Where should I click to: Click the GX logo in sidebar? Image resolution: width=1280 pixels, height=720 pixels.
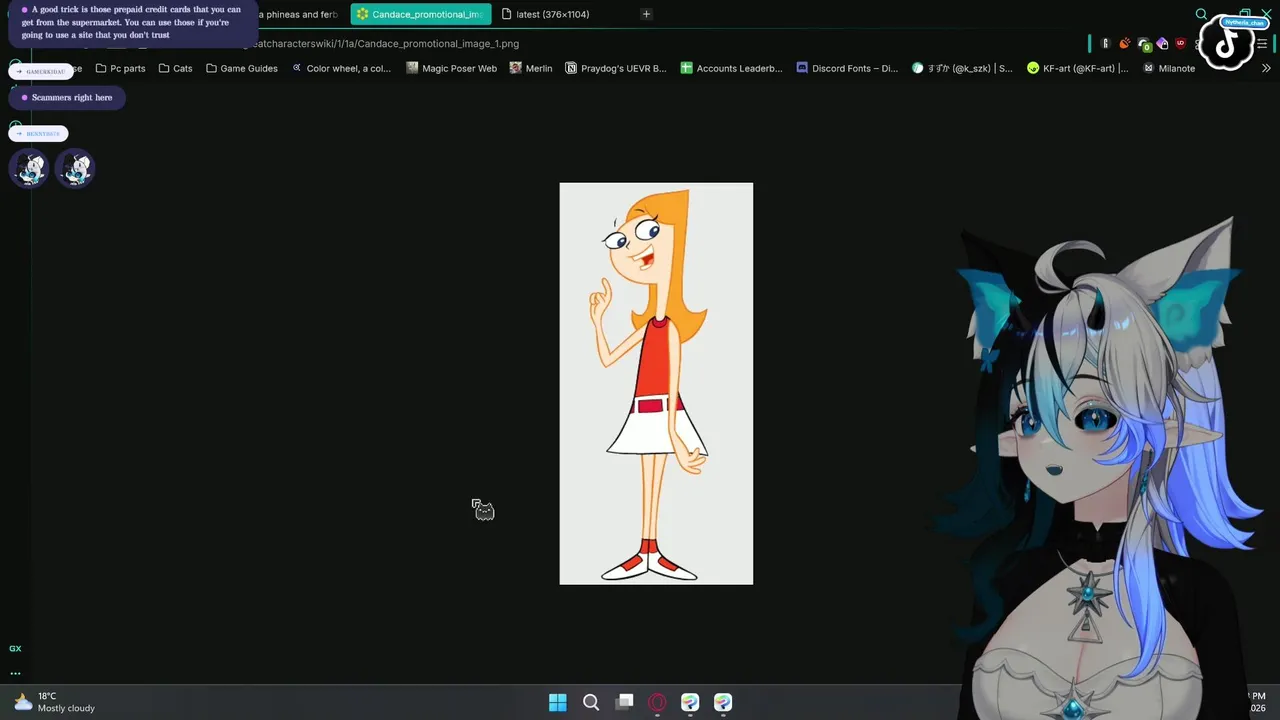point(15,649)
